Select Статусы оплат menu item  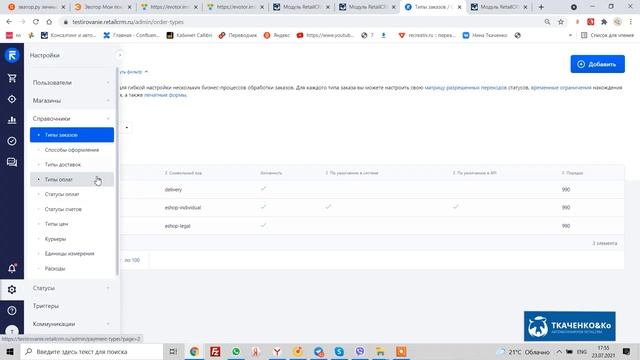(72, 194)
